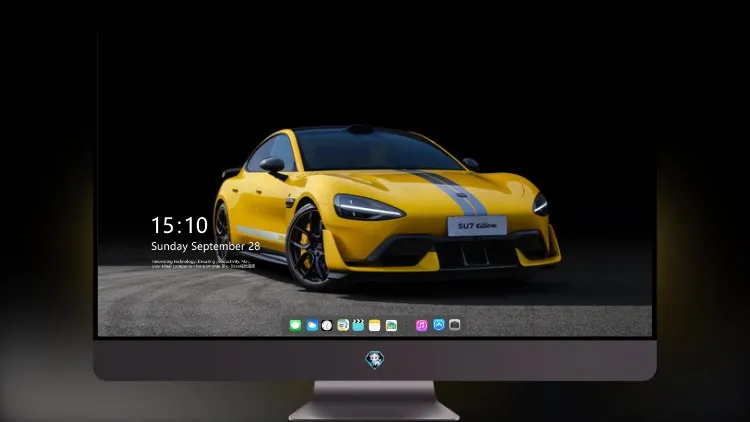
Task: Open the blue App Store icon
Action: [x=439, y=325]
